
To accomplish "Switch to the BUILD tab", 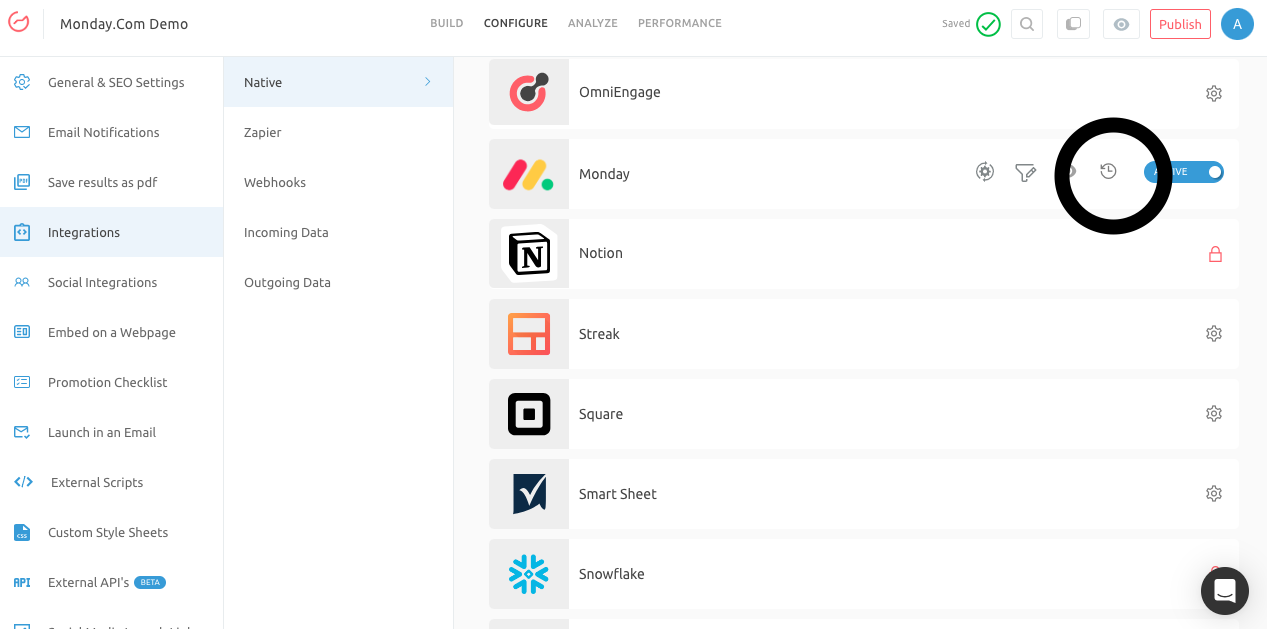I will (446, 23).
